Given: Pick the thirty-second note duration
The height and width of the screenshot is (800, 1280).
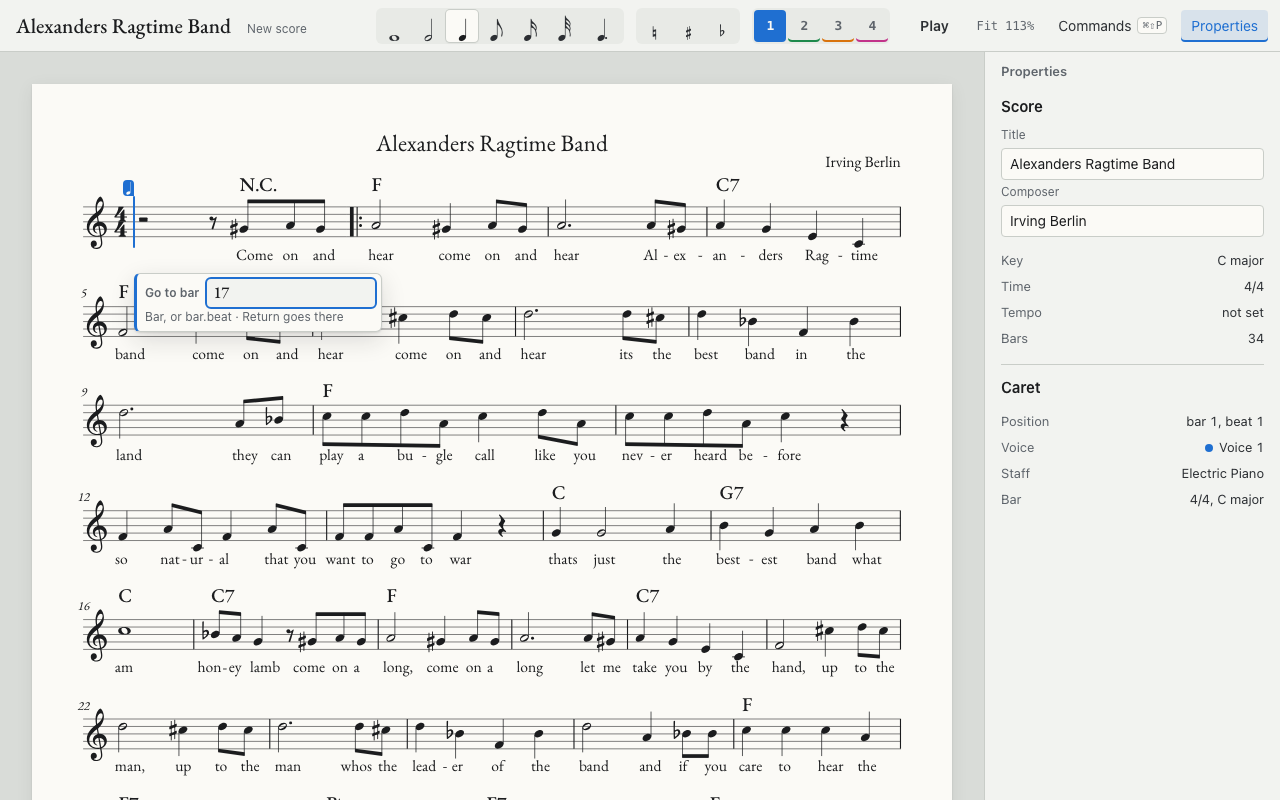Looking at the screenshot, I should (564, 26).
